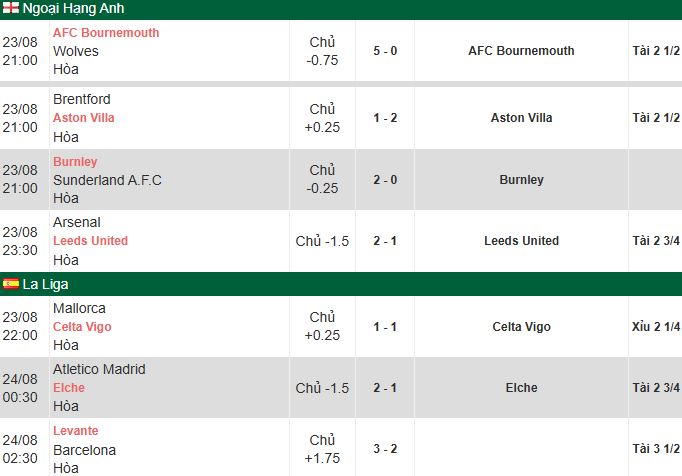Open Leeds United highlighted team link
This screenshot has width=682, height=476.
(x=90, y=241)
